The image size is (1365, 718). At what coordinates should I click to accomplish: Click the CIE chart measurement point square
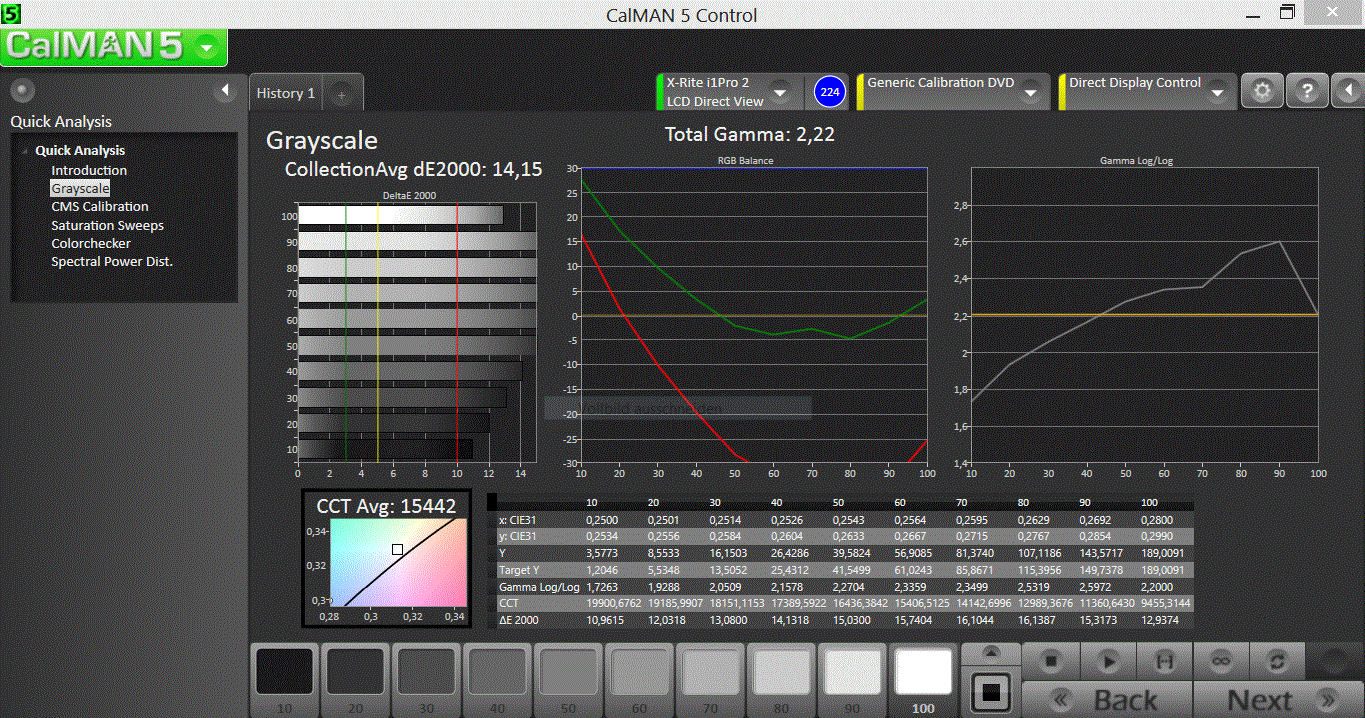tap(398, 550)
